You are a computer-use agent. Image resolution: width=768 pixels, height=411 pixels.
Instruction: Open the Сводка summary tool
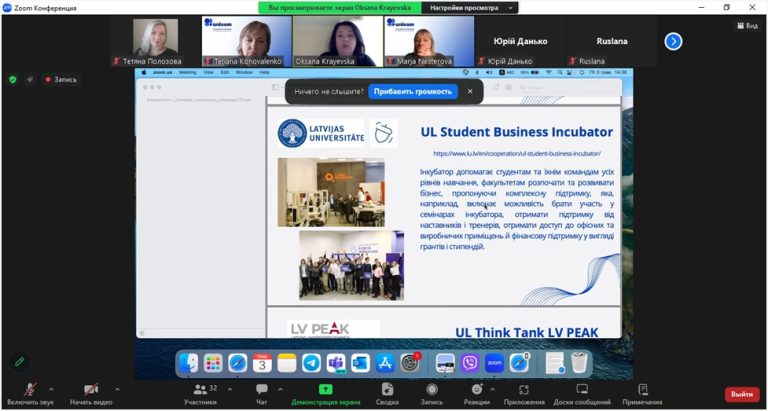point(387,394)
